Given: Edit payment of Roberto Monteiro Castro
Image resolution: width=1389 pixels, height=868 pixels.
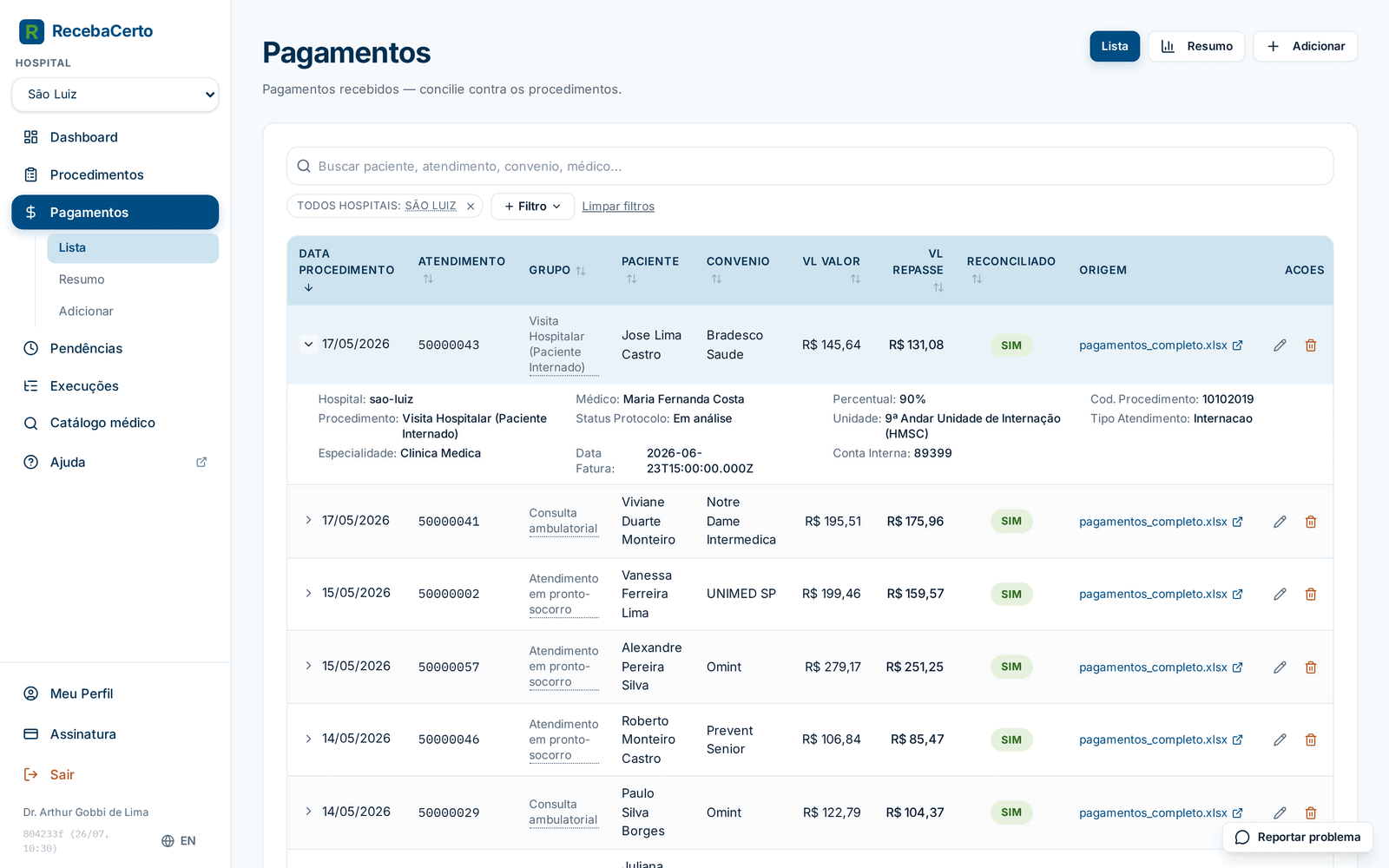Looking at the screenshot, I should 1280,740.
